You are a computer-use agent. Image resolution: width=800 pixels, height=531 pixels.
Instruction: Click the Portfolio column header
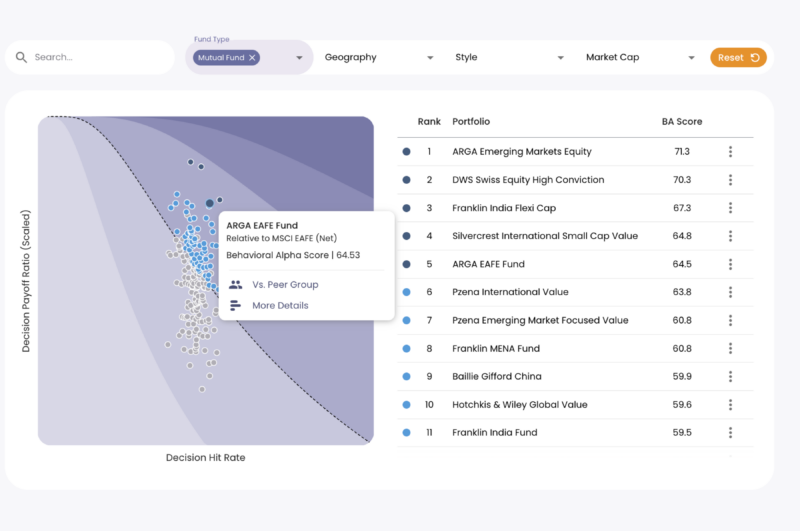[x=471, y=121]
